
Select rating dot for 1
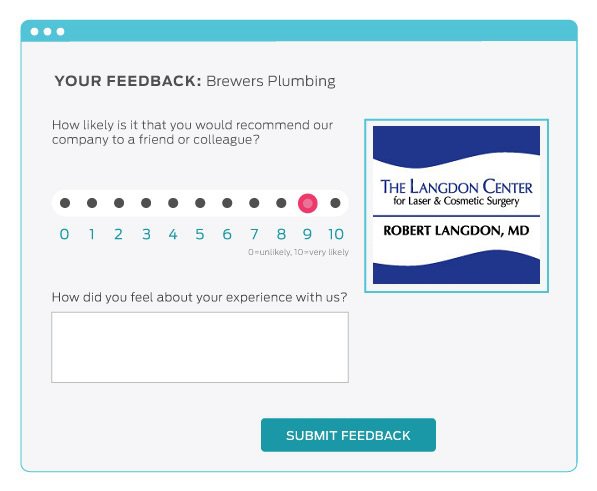tap(92, 203)
